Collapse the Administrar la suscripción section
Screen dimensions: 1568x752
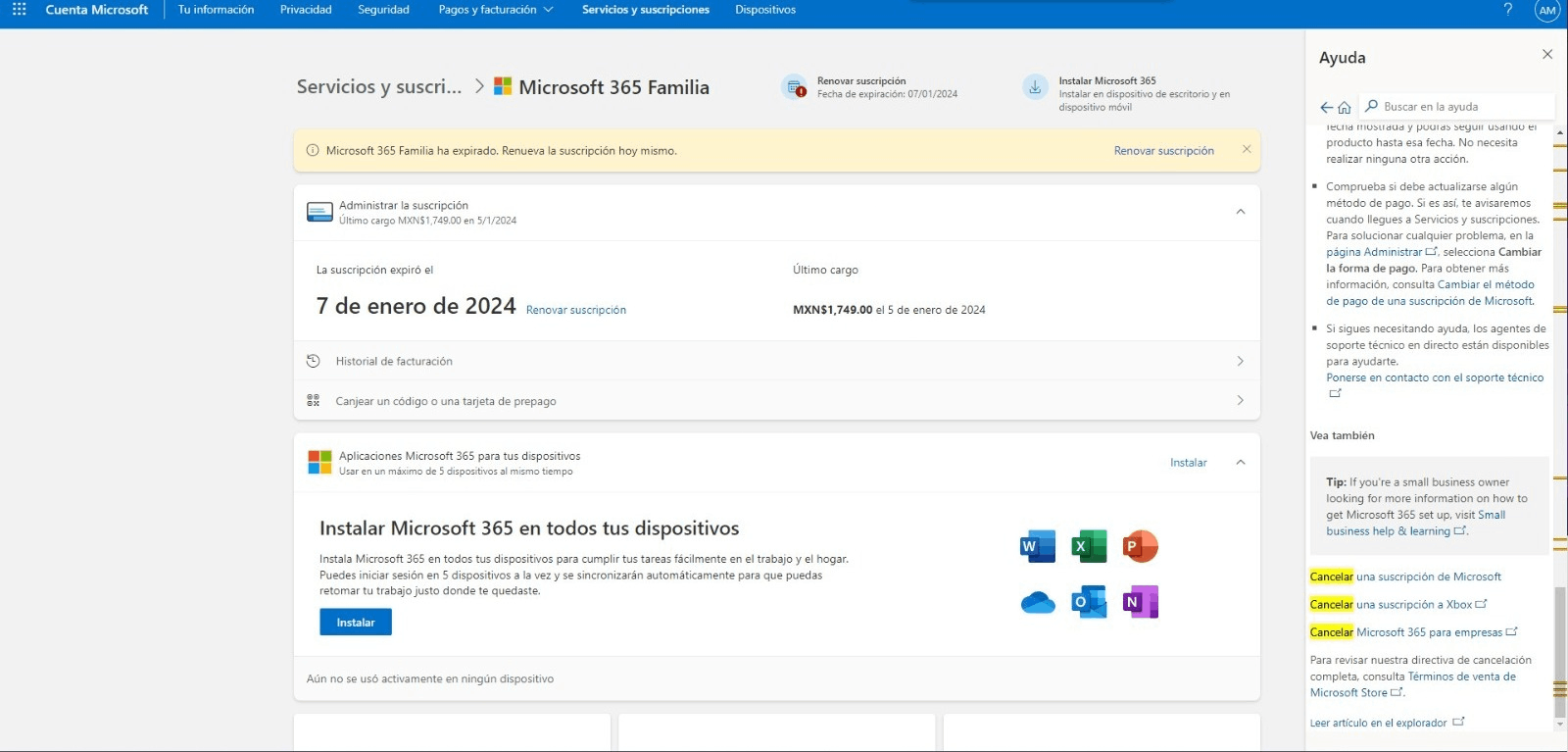(1241, 212)
